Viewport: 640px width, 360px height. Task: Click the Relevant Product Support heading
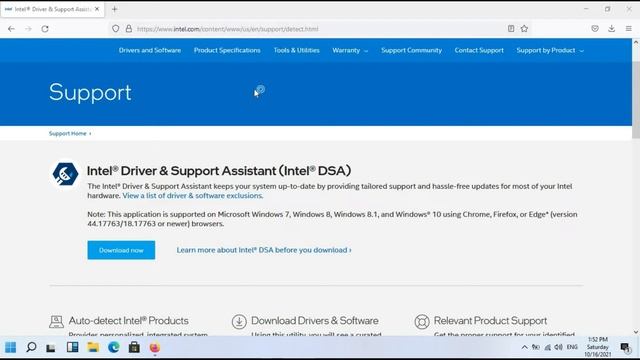[x=490, y=320]
